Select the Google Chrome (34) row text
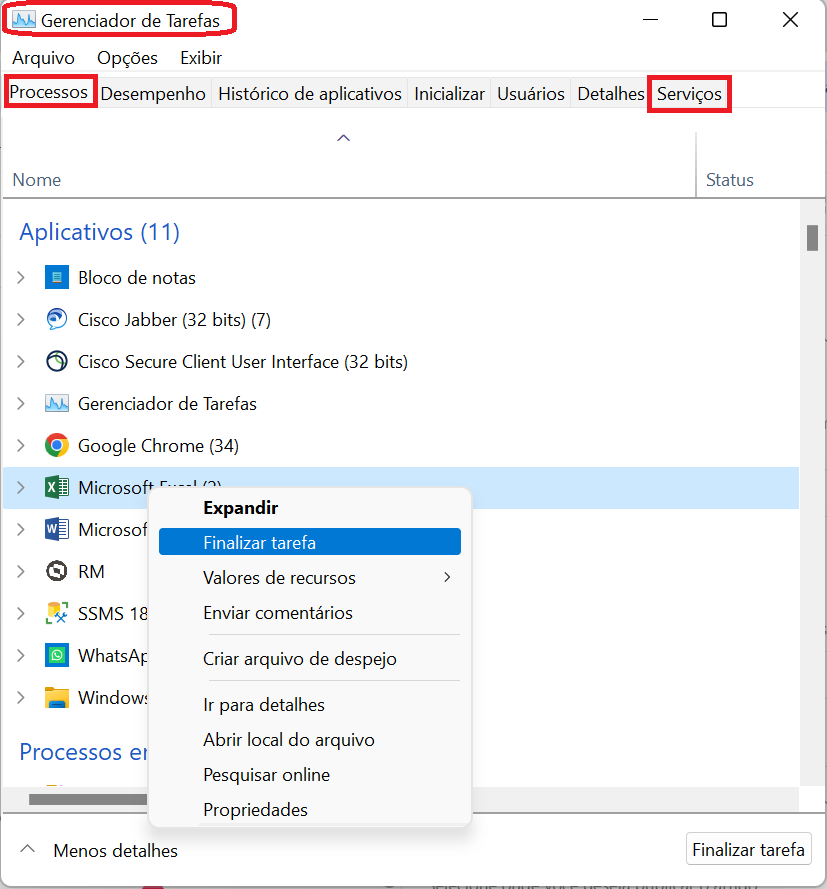827x889 pixels. coord(158,446)
